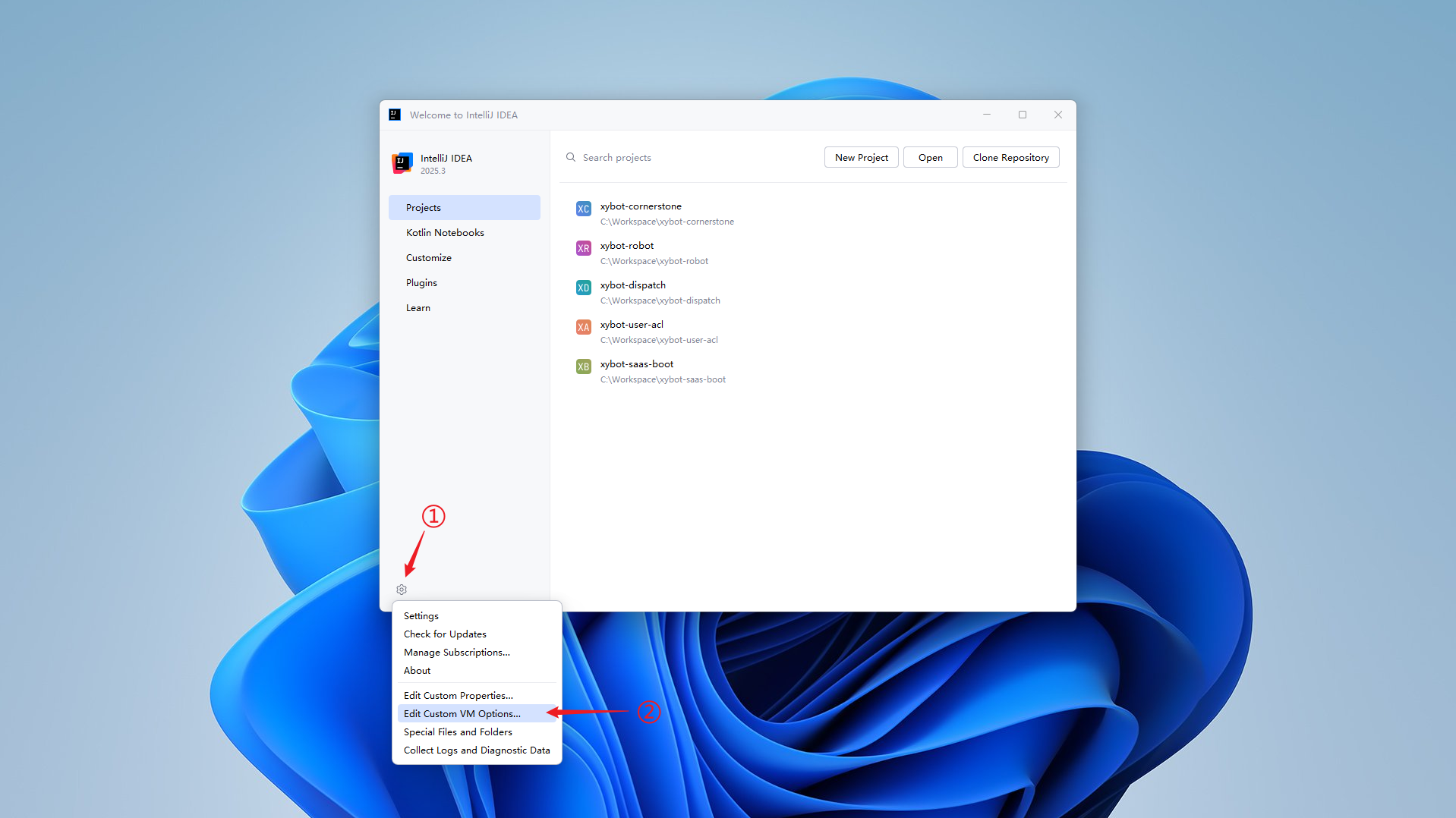Switch to the Learn section
The width and height of the screenshot is (1456, 818).
[465, 307]
